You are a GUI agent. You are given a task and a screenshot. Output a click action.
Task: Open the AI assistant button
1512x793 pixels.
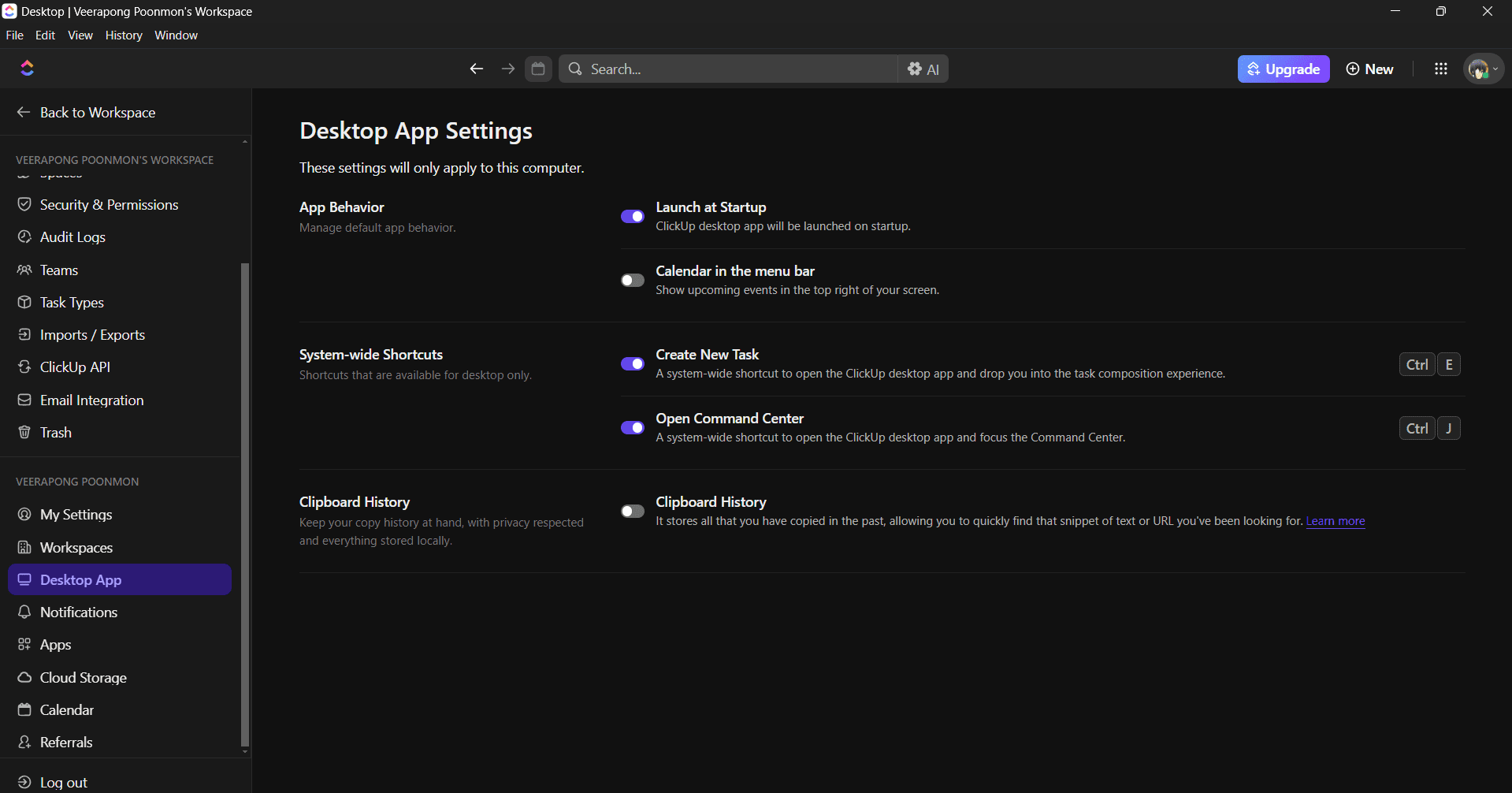[x=923, y=69]
